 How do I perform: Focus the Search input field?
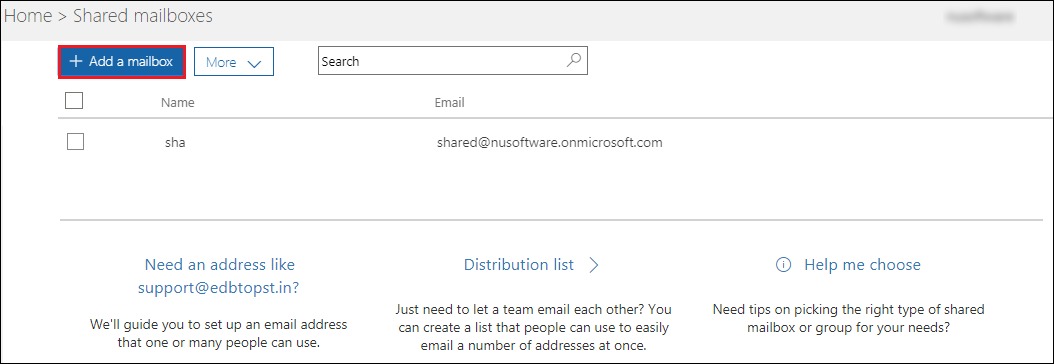pyautogui.click(x=452, y=60)
